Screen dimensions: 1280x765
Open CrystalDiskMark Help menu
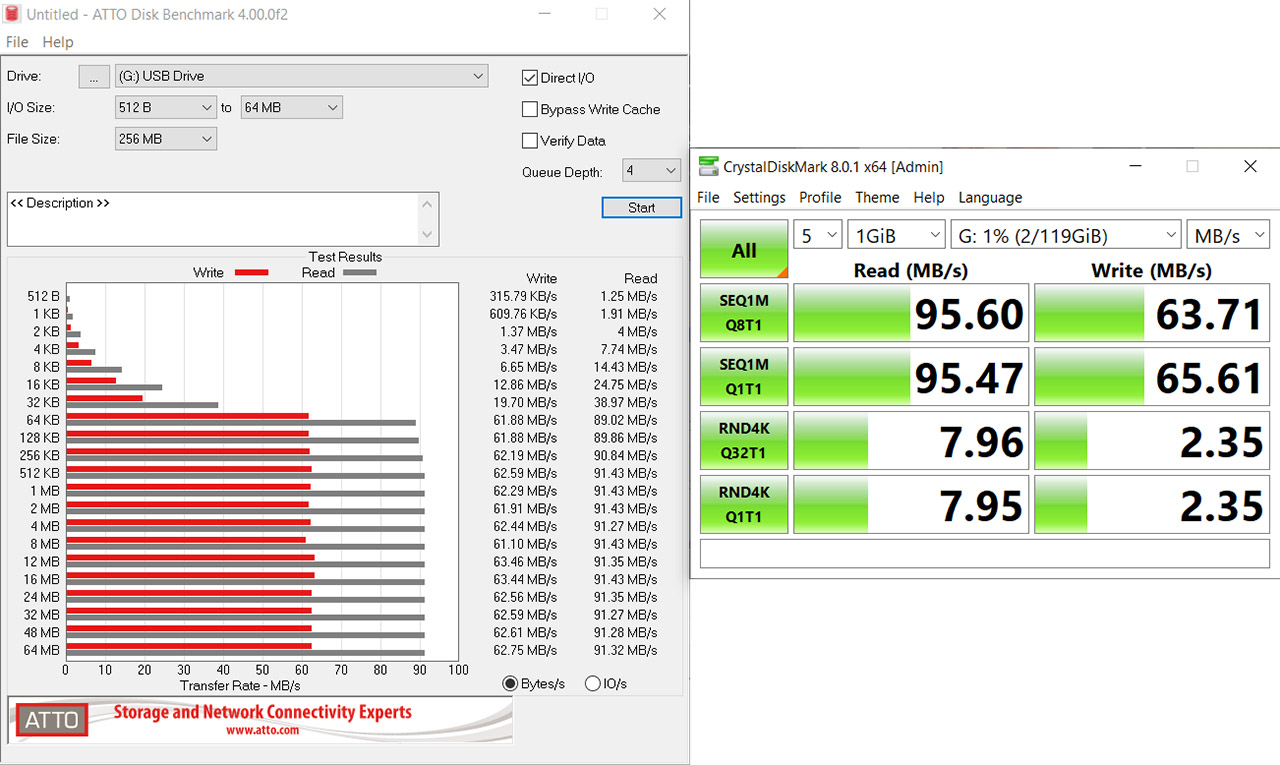pyautogui.click(x=929, y=197)
